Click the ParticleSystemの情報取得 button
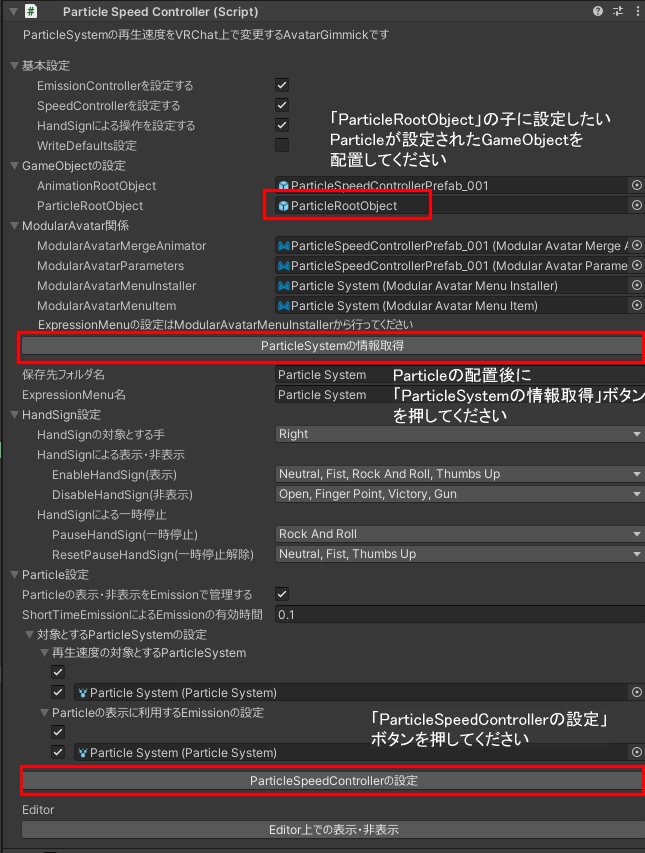The width and height of the screenshot is (645, 853). click(332, 346)
